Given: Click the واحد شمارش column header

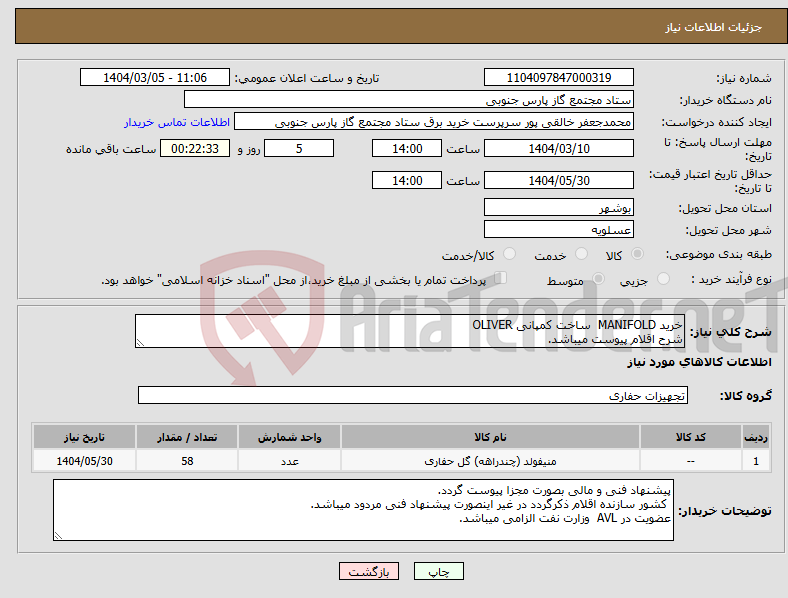Looking at the screenshot, I should (x=289, y=437).
